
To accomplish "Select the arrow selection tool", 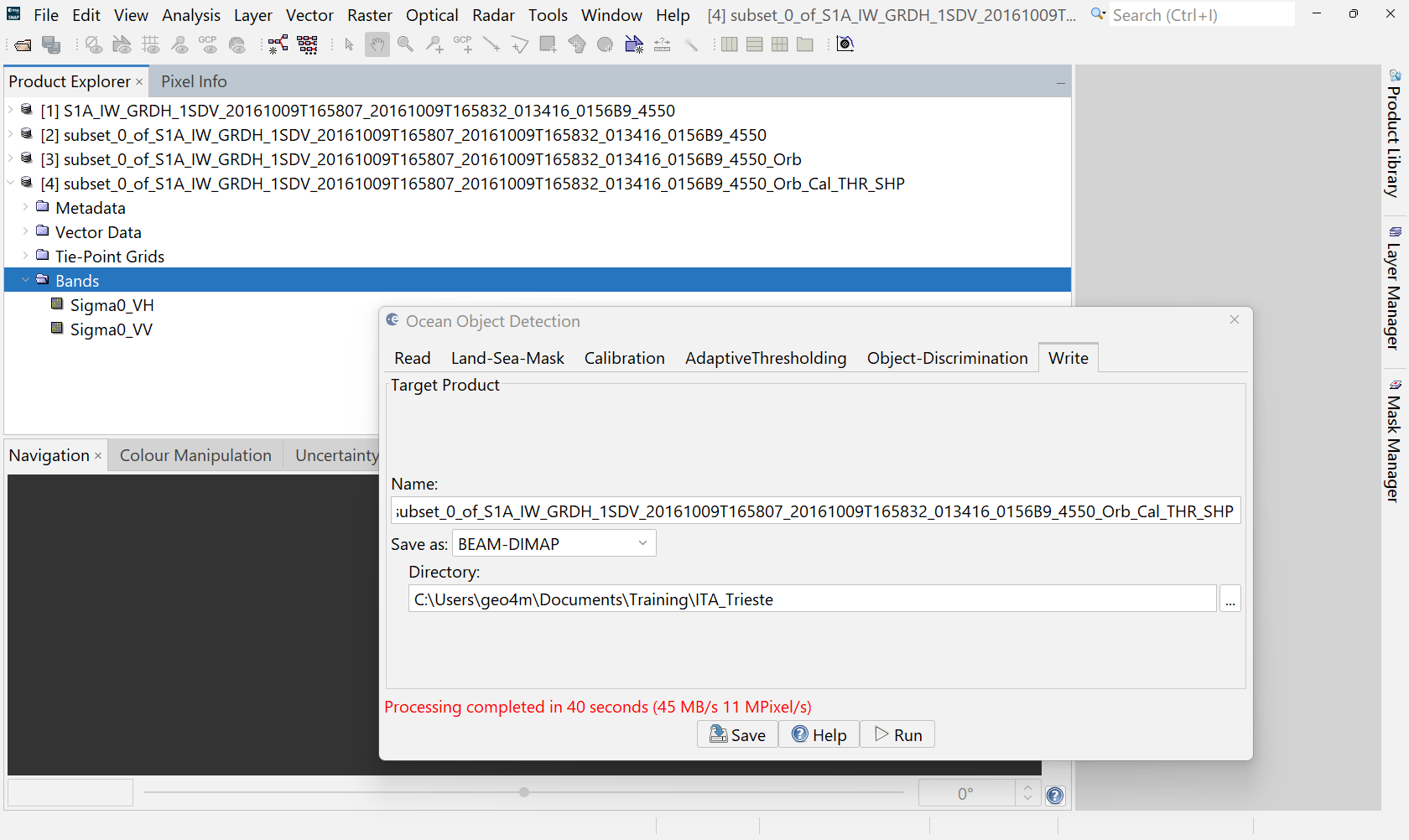I will [349, 45].
